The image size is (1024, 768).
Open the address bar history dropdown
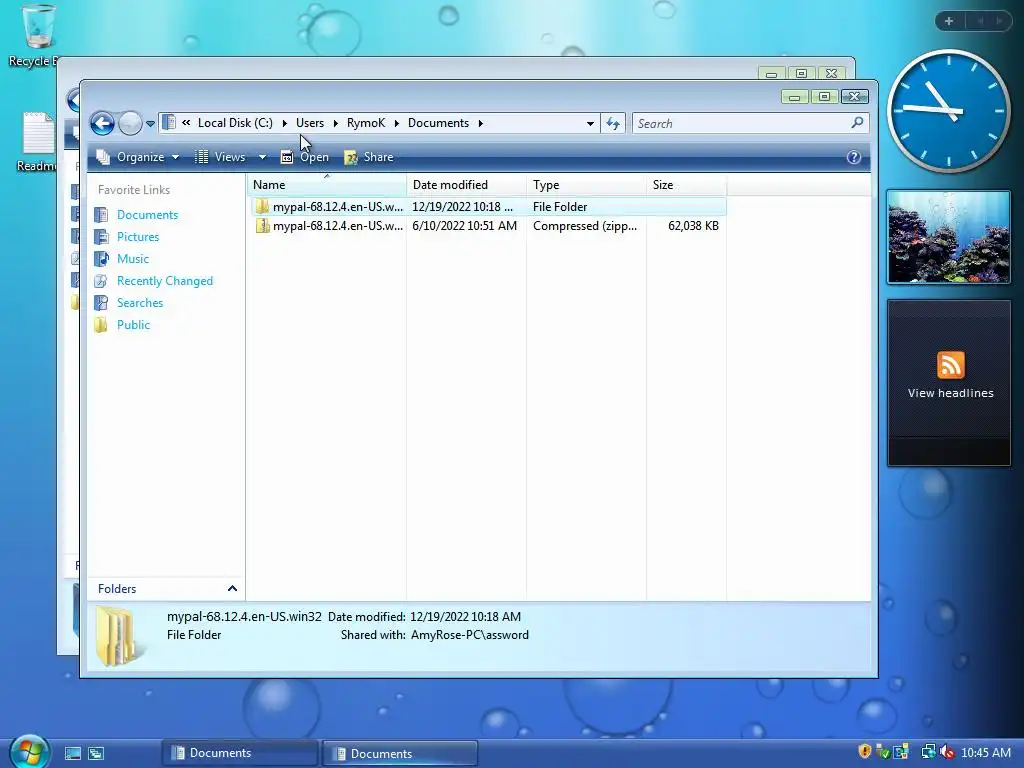[590, 123]
